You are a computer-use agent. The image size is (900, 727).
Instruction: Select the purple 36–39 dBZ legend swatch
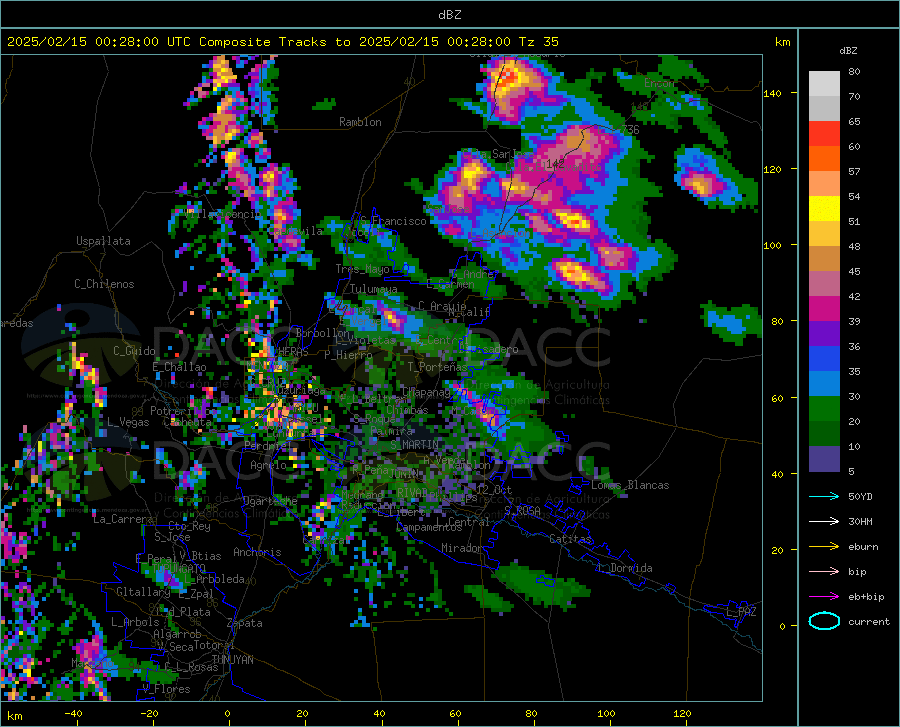824,334
